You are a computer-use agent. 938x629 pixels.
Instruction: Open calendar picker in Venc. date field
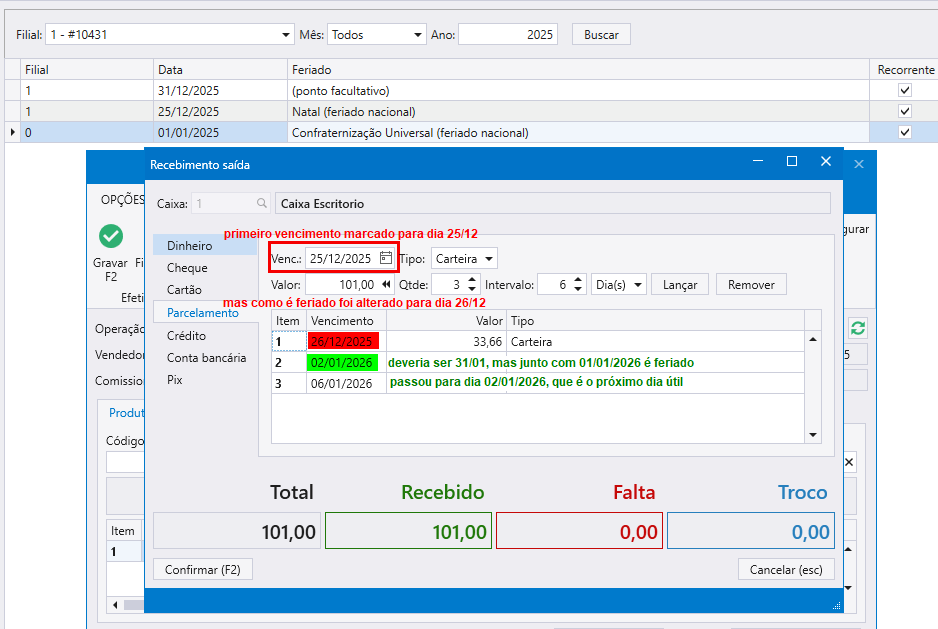click(x=386, y=258)
